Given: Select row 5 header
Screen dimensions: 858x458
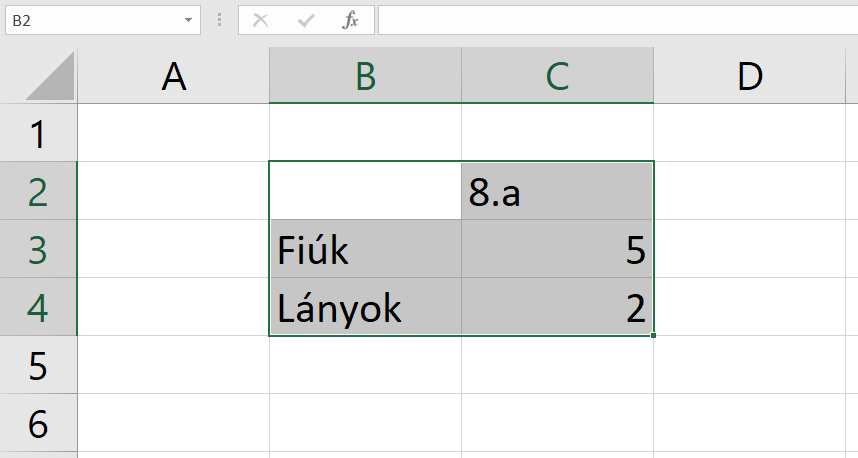Looking at the screenshot, I should (x=38, y=366).
